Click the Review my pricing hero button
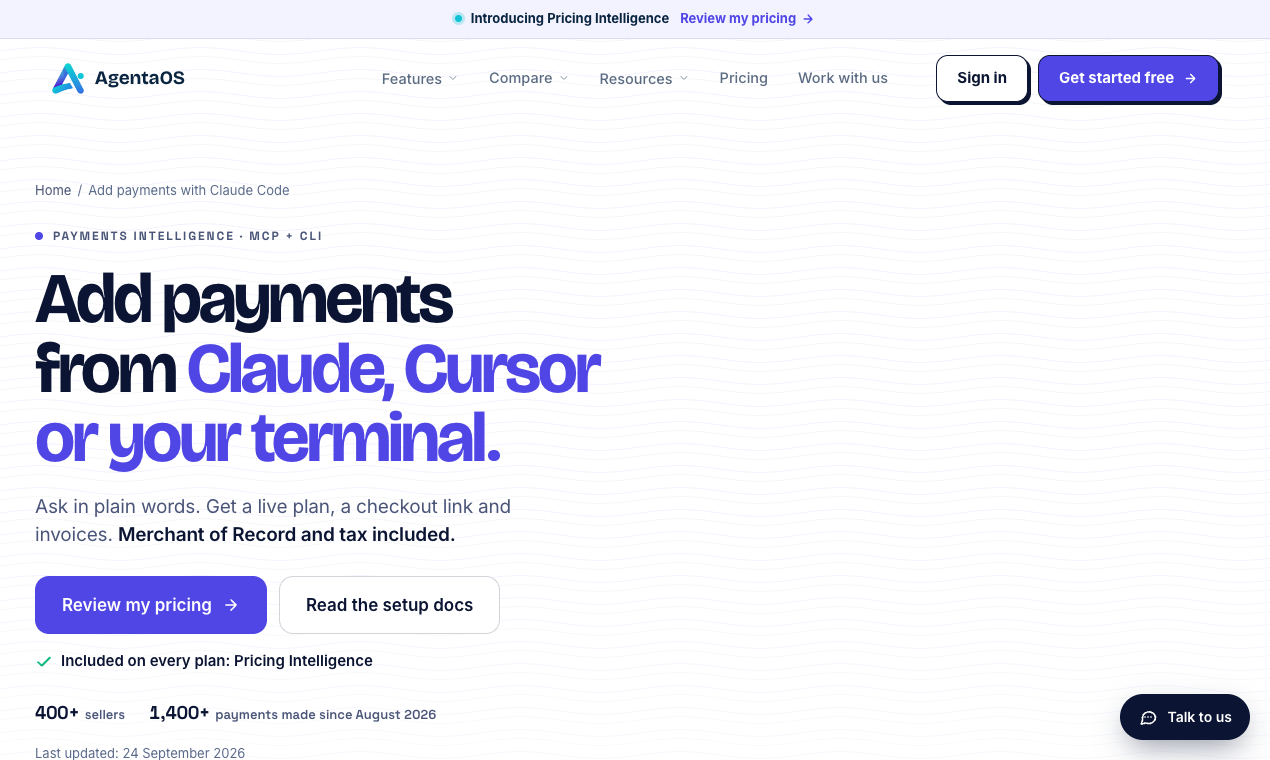 point(151,605)
